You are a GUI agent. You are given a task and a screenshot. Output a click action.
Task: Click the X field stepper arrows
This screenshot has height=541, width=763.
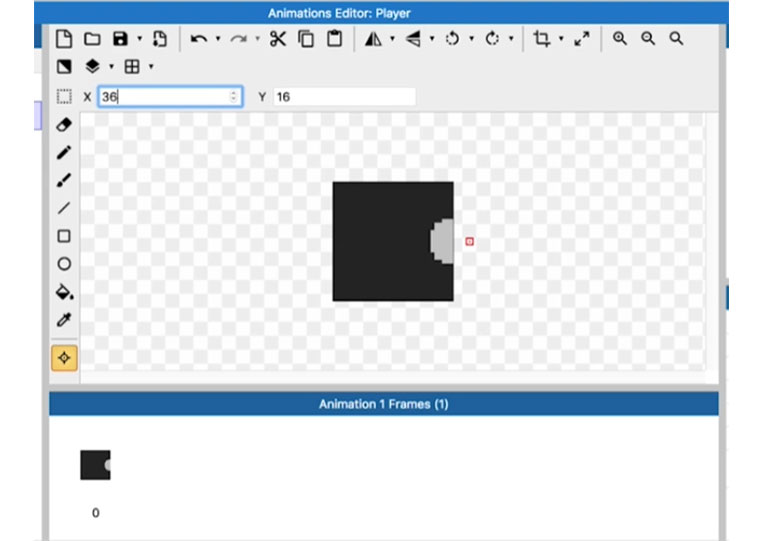point(234,96)
